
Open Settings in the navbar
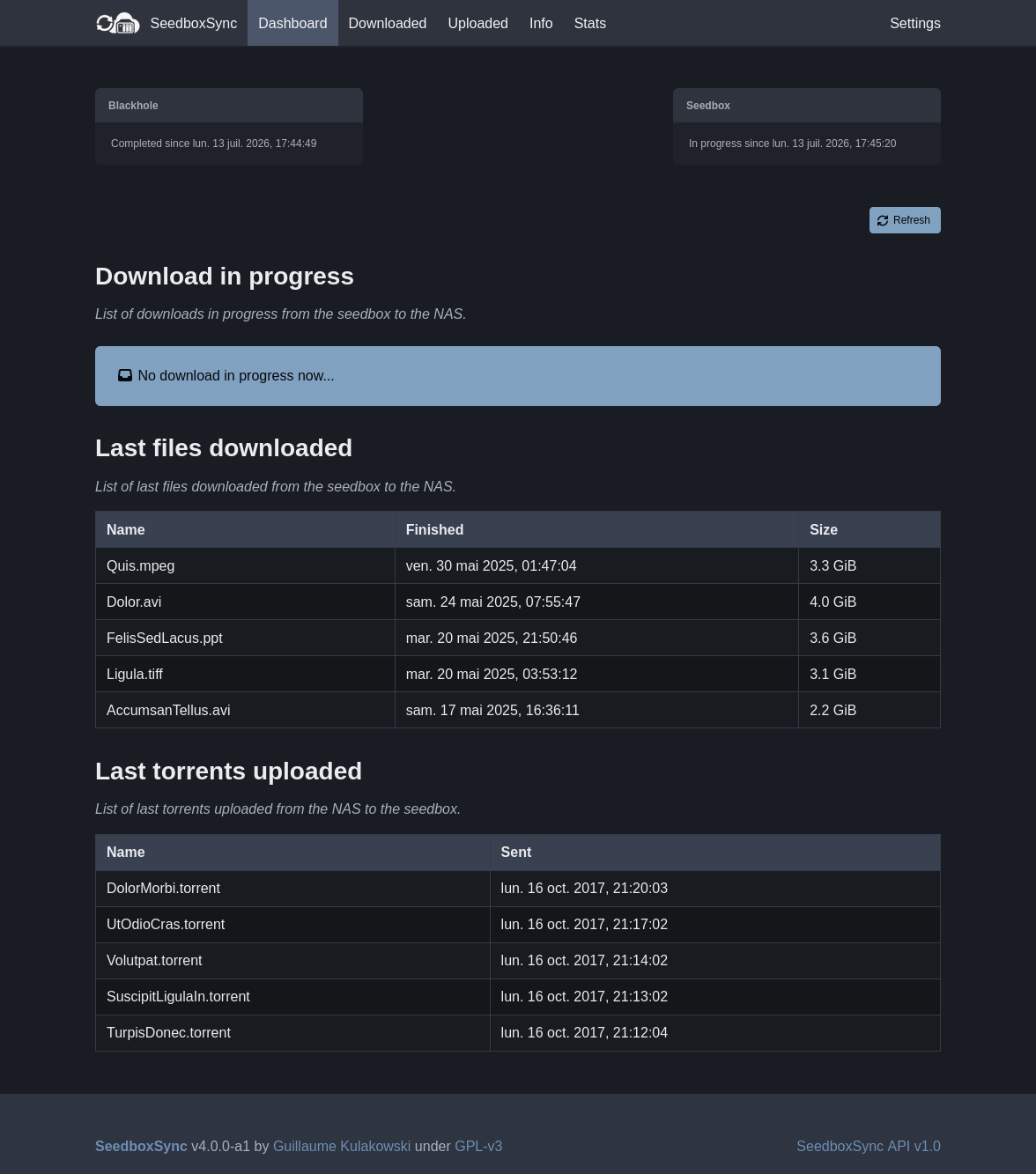coord(915,23)
